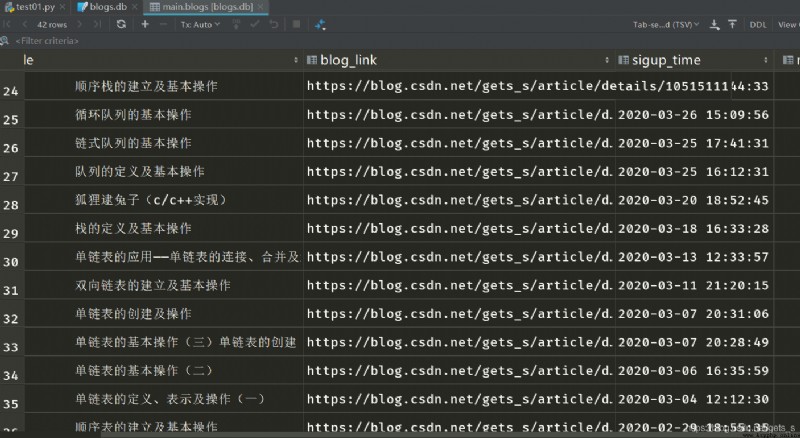This screenshot has height=438, width=800.
Task: Jump to first page of rows
Action: click(x=7, y=24)
